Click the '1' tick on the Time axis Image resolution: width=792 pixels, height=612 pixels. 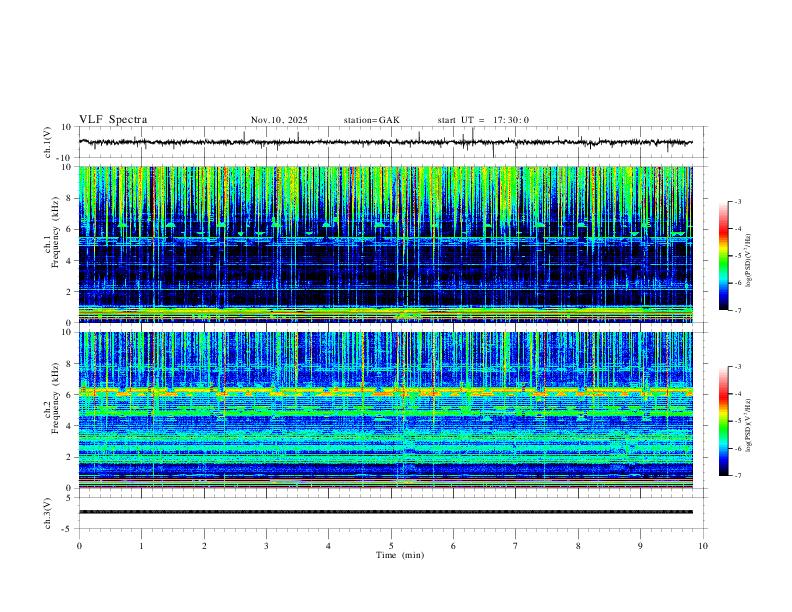coord(141,546)
